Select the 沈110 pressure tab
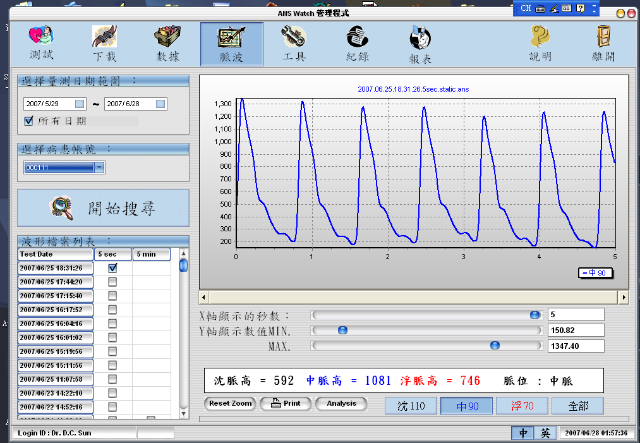The height and width of the screenshot is (443, 640). [411, 405]
